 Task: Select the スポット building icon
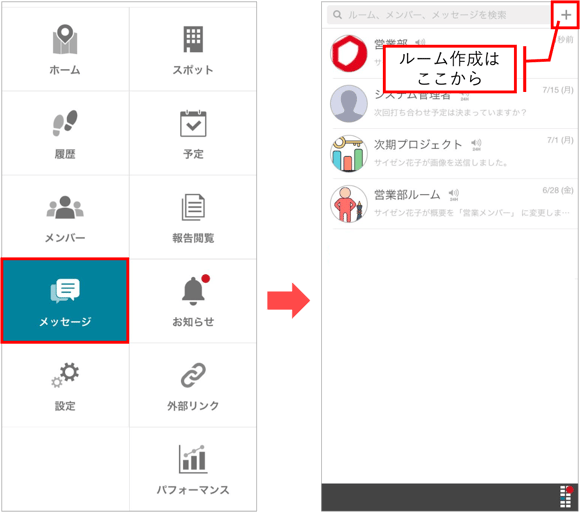[x=193, y=39]
